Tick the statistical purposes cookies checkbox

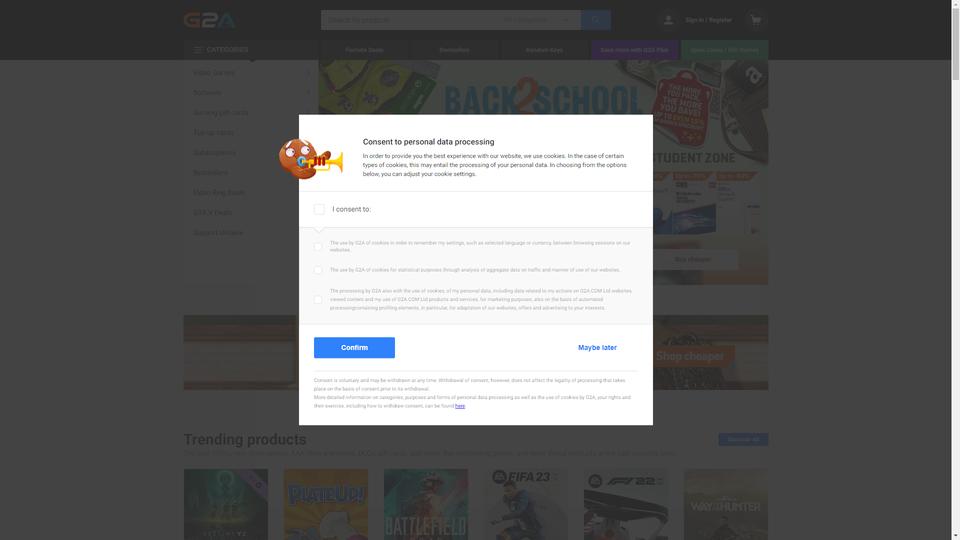tap(318, 270)
